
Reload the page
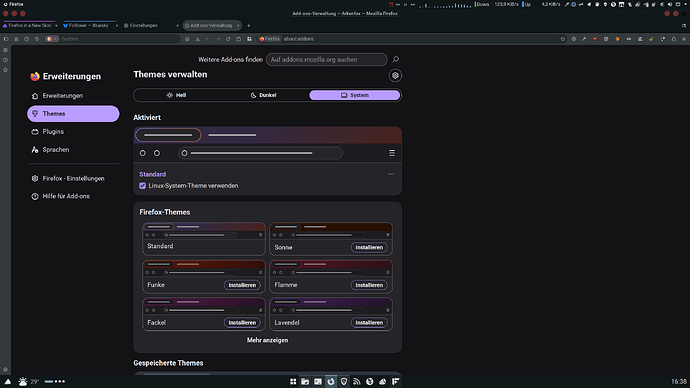pyautogui.click(x=228, y=39)
